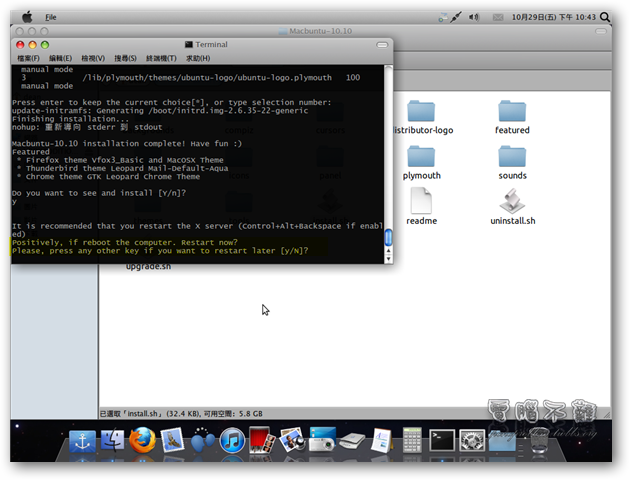630x480 pixels.
Task: Open the system preferences gear in the dock
Action: 472,441
